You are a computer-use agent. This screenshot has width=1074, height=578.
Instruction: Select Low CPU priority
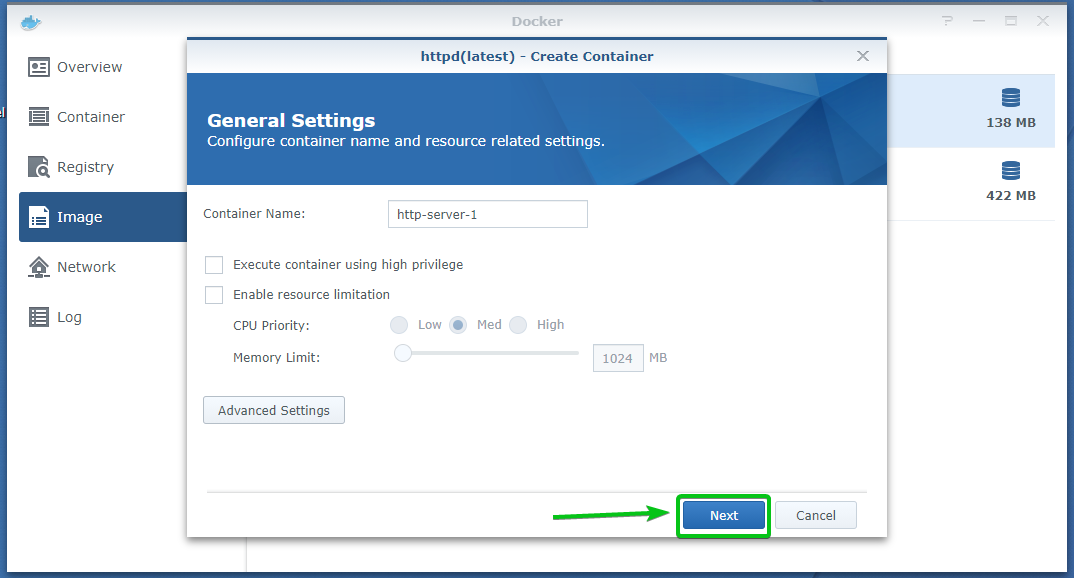pos(399,325)
